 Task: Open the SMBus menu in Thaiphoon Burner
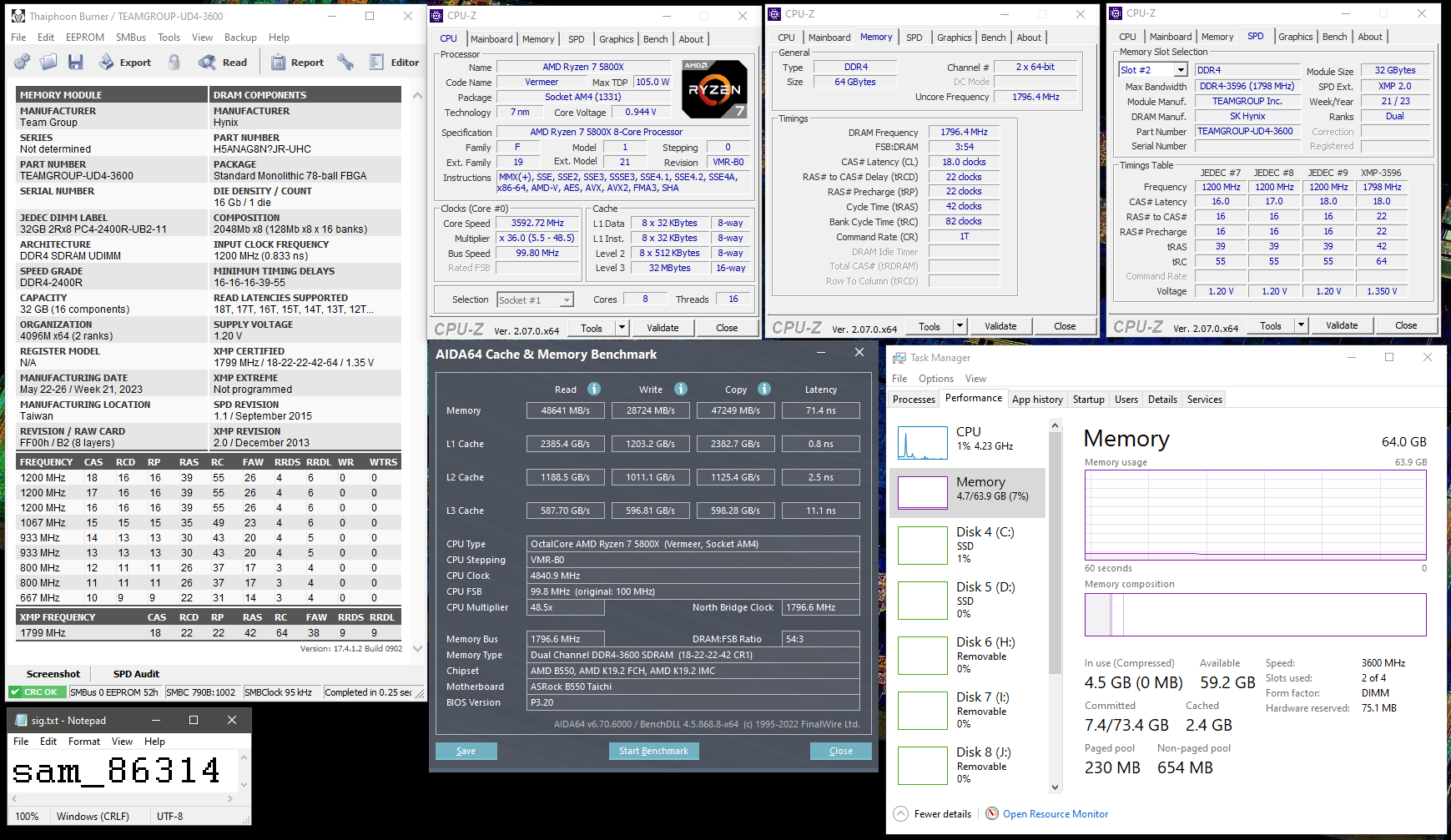tap(131, 38)
